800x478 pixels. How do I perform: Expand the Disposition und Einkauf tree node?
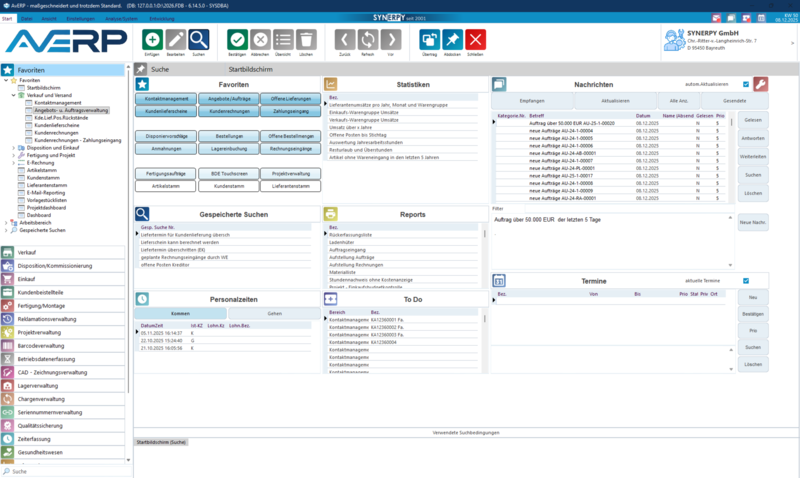13,148
